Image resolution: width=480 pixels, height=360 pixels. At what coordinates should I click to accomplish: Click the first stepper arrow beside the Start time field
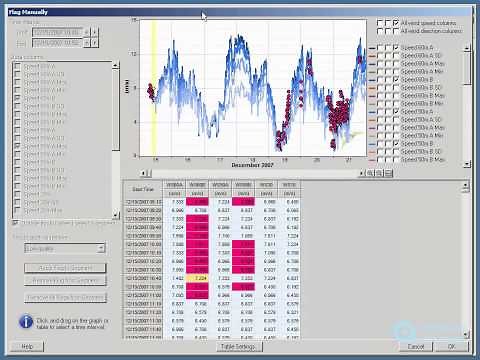click(x=86, y=32)
